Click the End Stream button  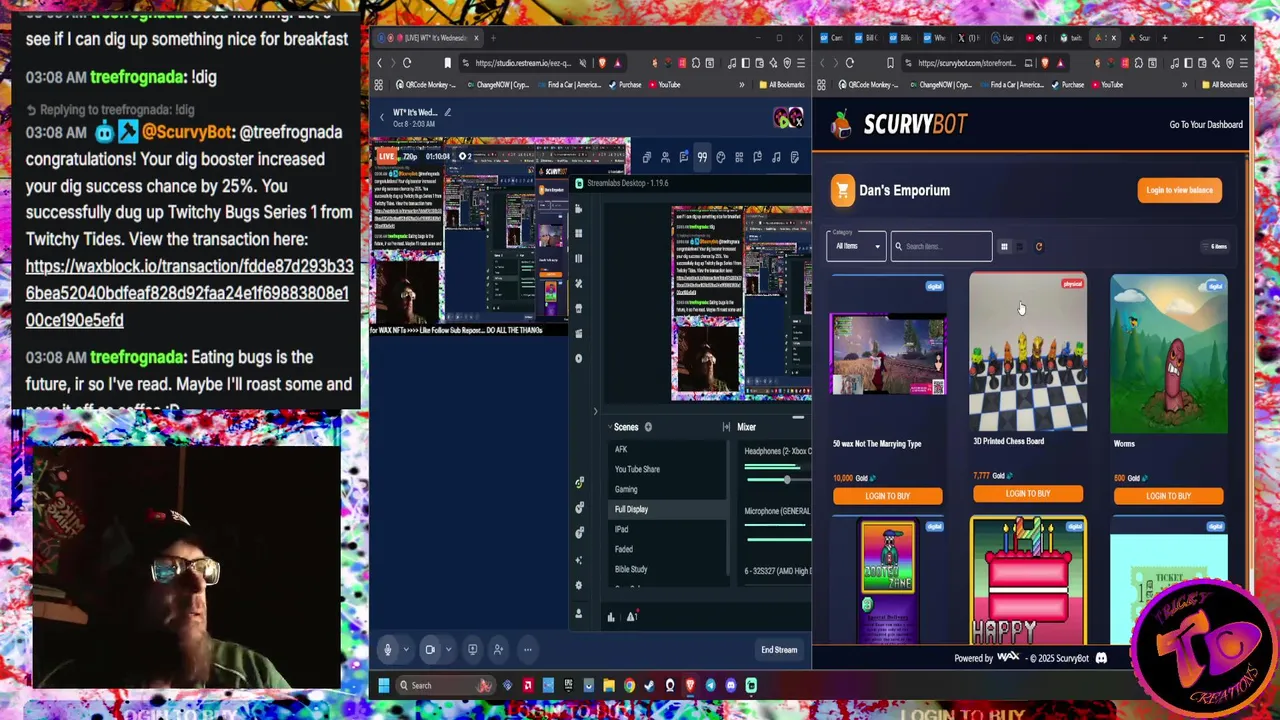pos(779,650)
